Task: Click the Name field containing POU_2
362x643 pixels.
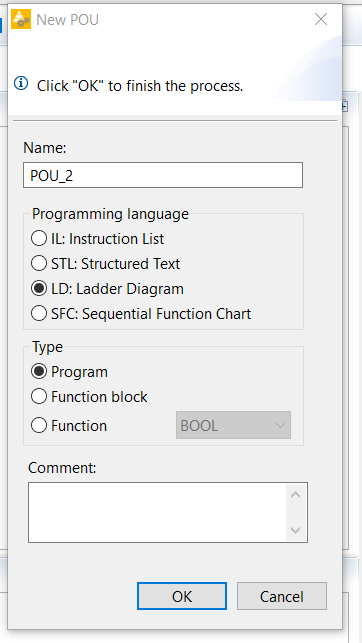Action: click(163, 175)
